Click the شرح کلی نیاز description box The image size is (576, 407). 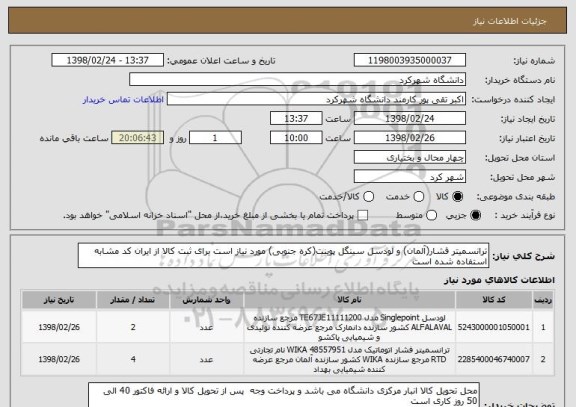[x=283, y=256]
